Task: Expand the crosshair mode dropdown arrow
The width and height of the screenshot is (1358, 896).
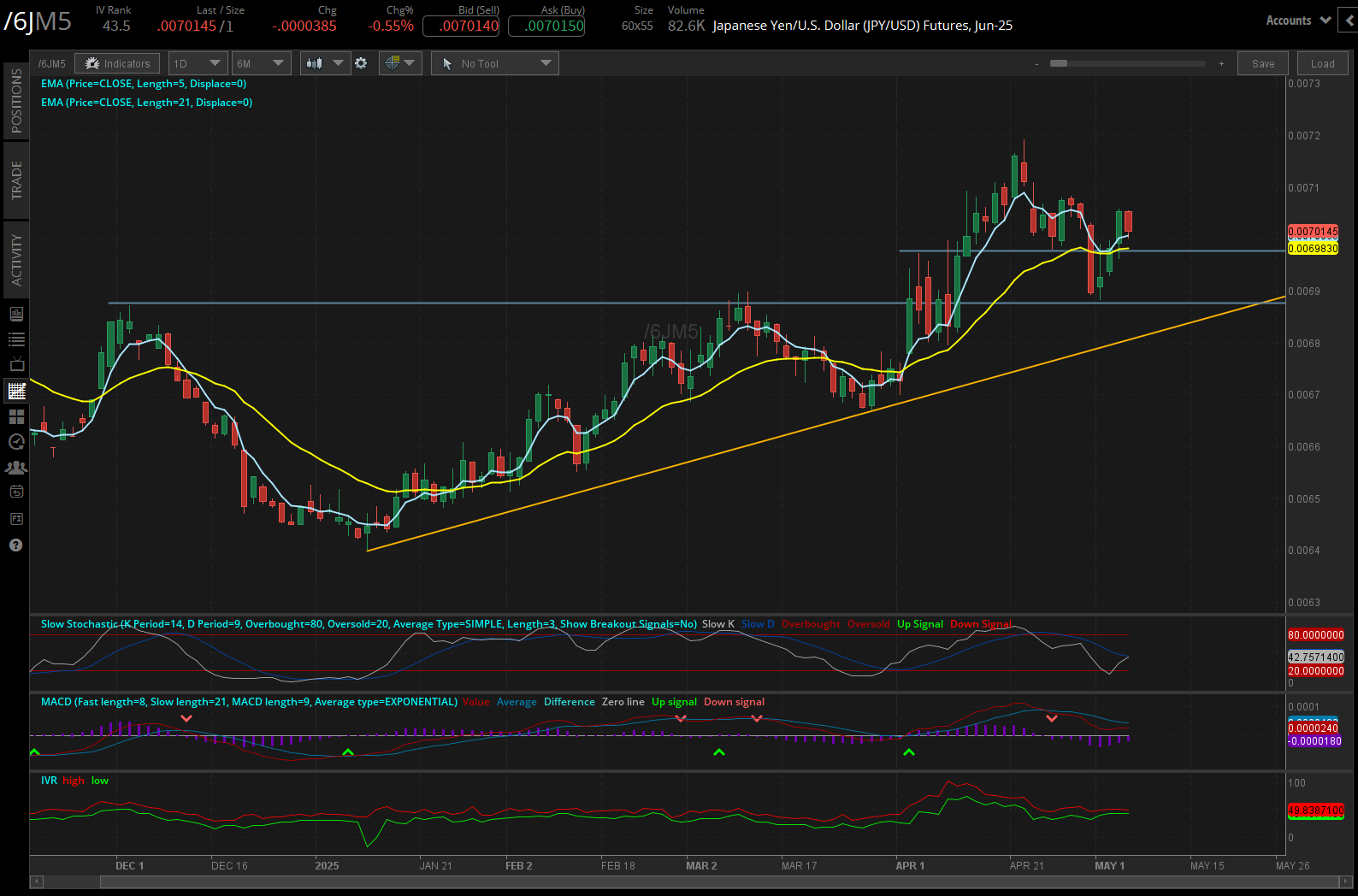Action: (410, 63)
